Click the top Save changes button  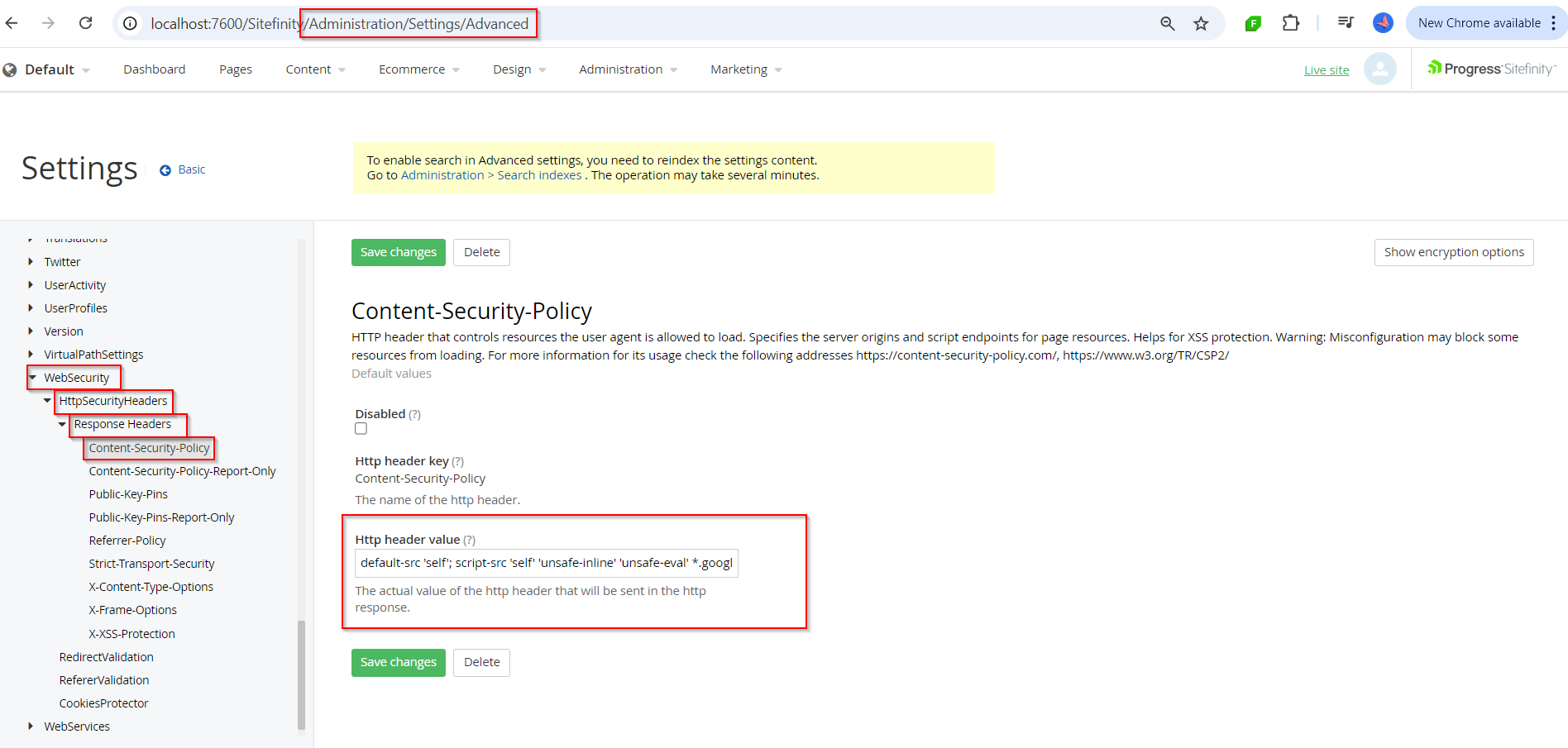(x=399, y=252)
